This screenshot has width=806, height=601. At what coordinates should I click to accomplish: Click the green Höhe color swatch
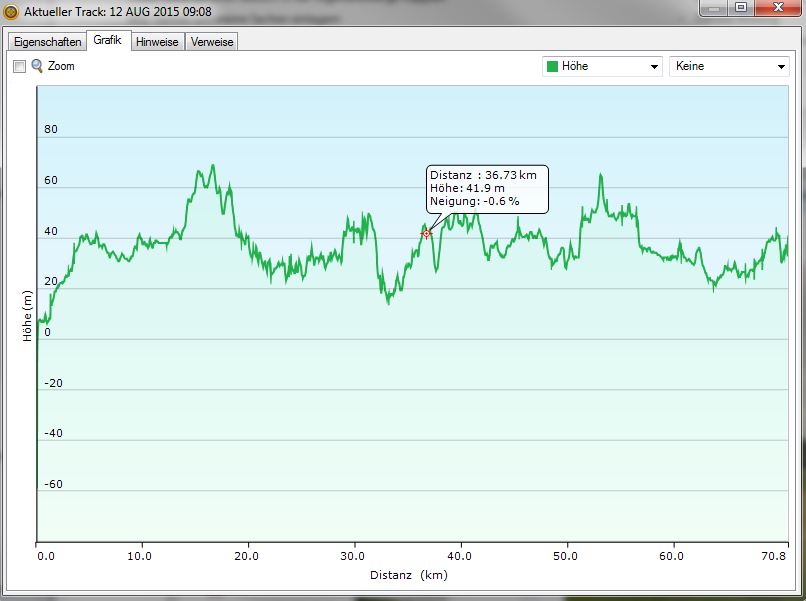point(552,67)
